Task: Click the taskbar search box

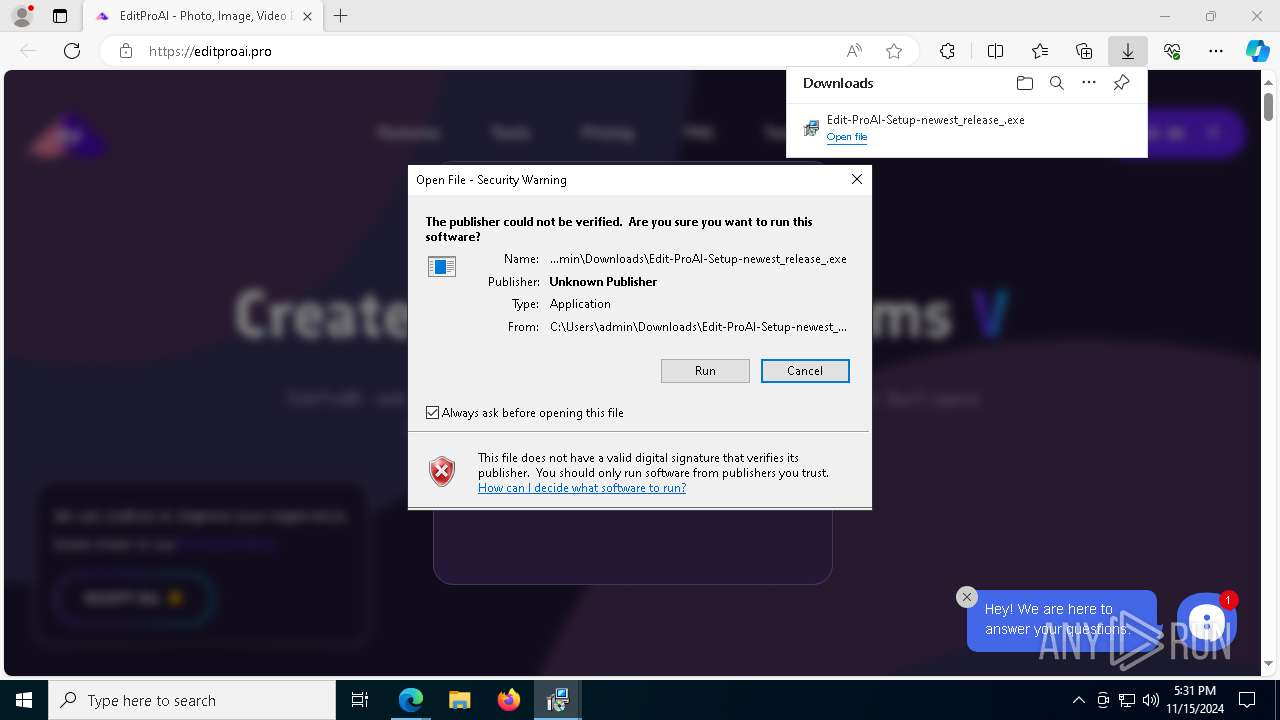Action: (x=192, y=700)
